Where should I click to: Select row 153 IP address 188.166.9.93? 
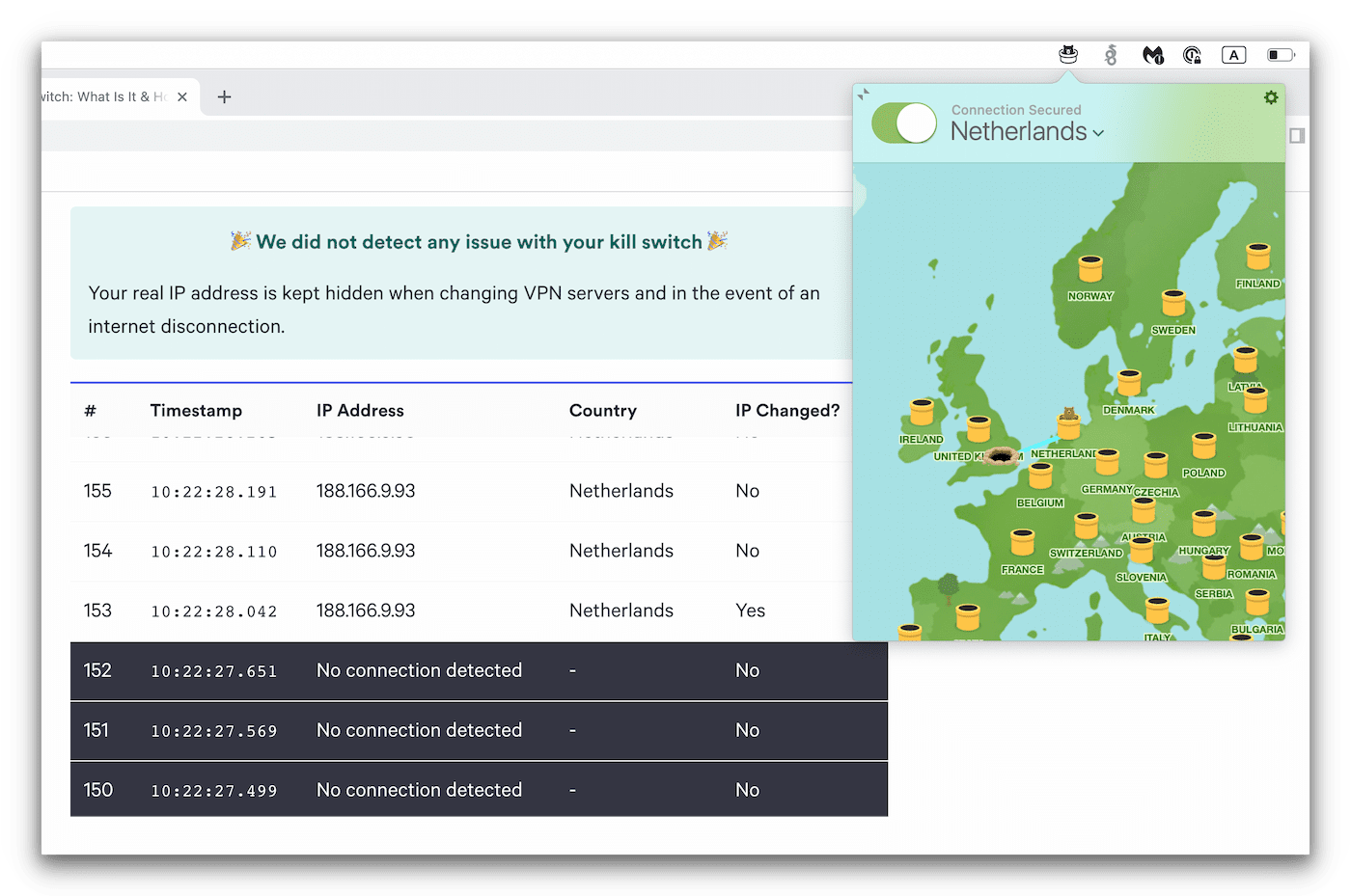click(366, 611)
